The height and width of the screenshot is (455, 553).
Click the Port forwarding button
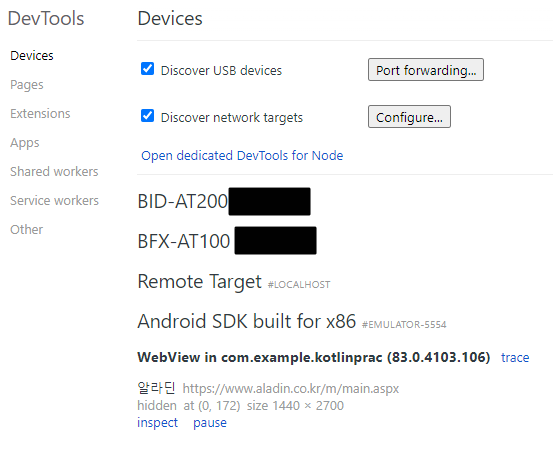426,70
